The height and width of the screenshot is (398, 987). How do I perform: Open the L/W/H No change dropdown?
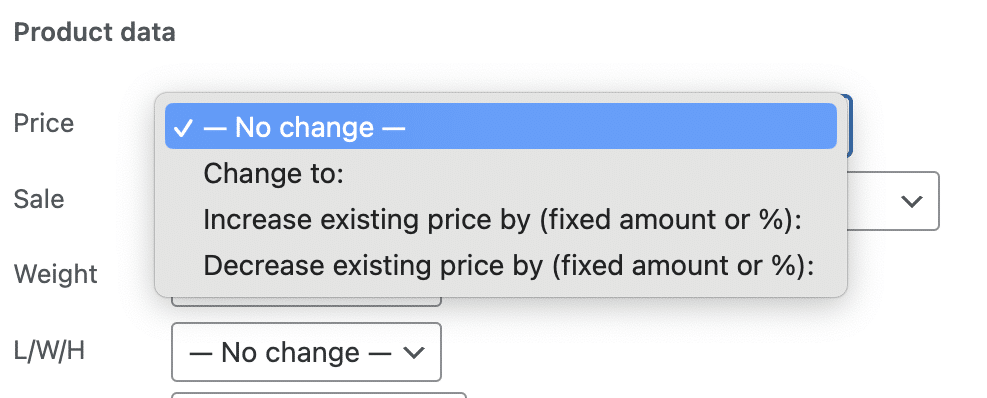306,352
